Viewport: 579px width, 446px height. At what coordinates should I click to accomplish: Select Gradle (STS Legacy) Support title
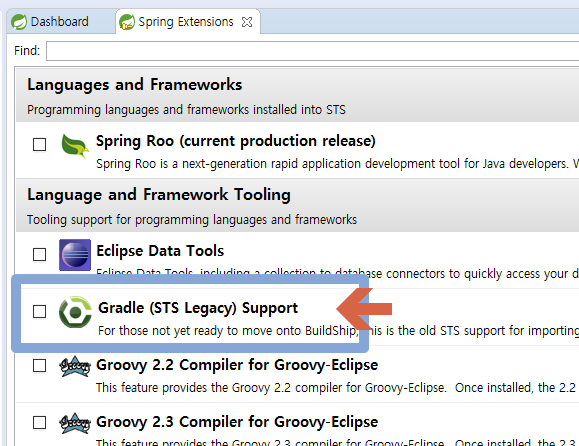coord(198,308)
